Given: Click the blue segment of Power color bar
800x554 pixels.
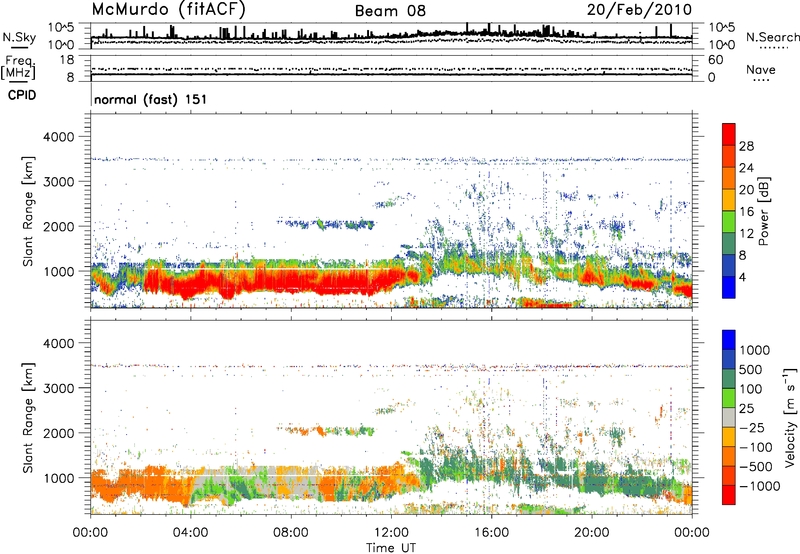Looking at the screenshot, I should pos(729,287).
